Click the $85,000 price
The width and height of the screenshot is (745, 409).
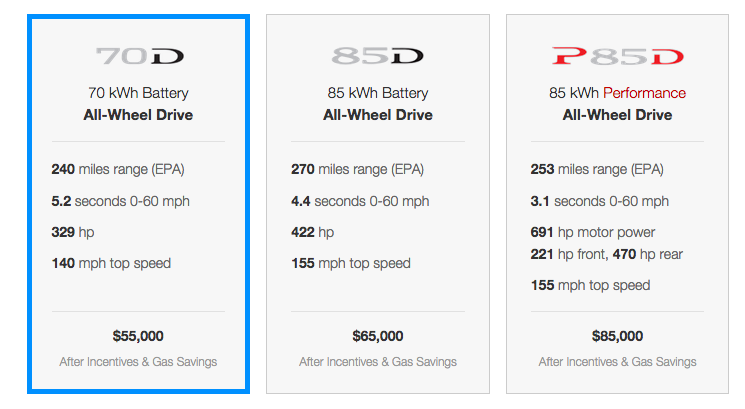click(617, 336)
